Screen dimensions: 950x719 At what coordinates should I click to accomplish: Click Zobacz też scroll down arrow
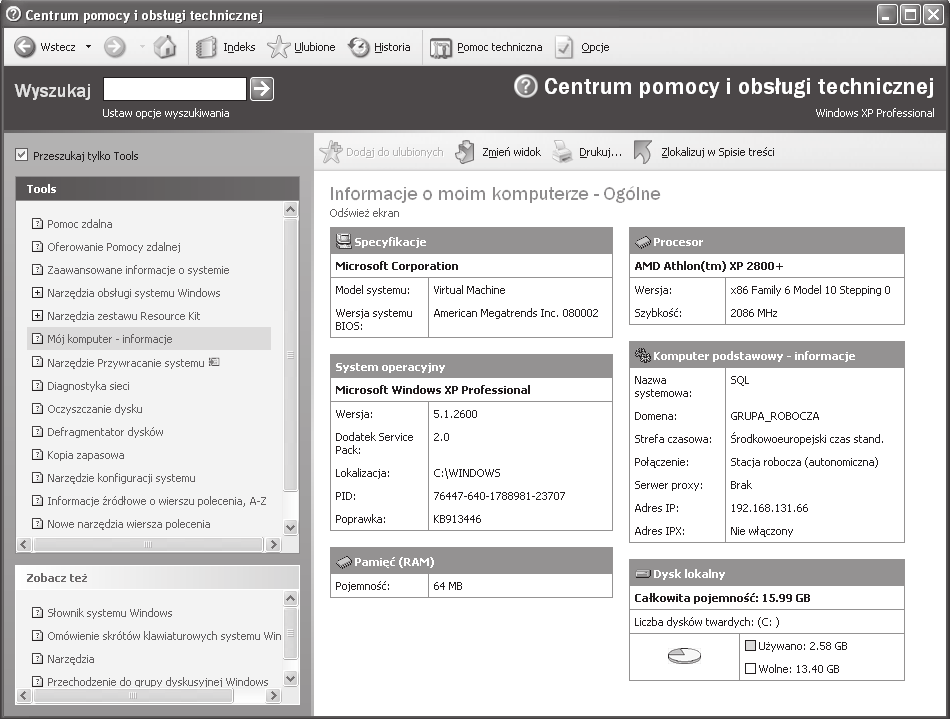coord(291,678)
